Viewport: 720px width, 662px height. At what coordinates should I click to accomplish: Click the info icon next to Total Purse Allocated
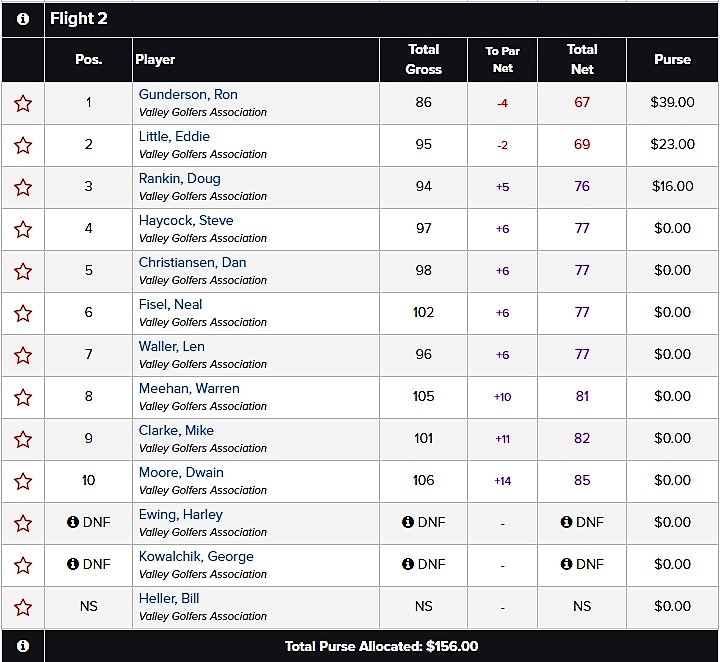click(23, 646)
